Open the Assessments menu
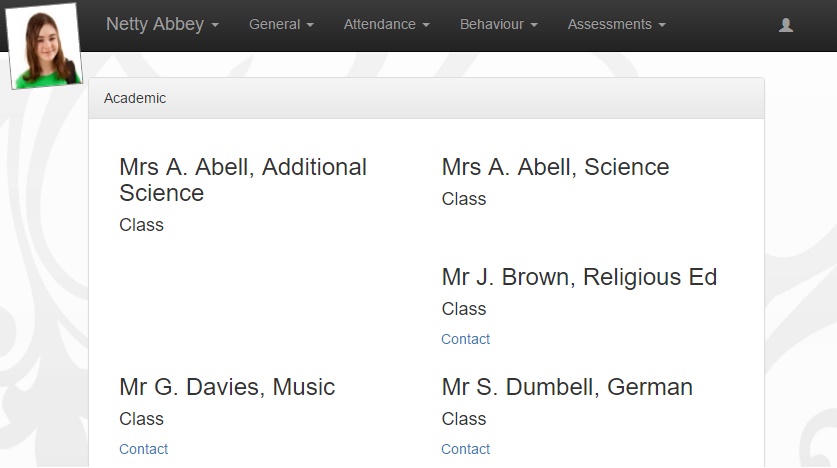The width and height of the screenshot is (837, 468). click(617, 25)
